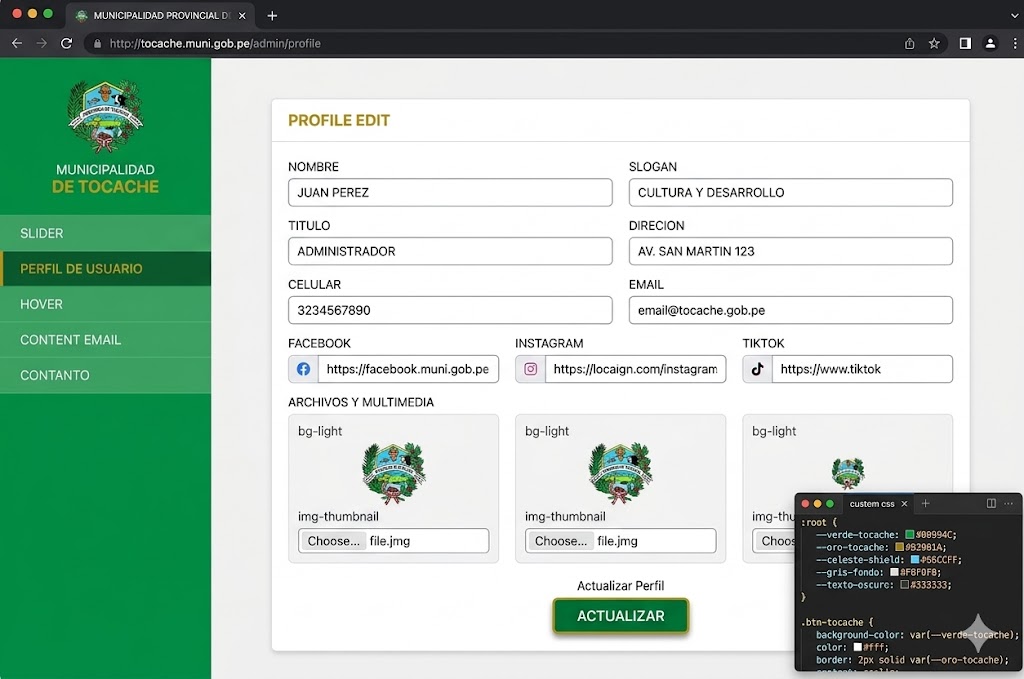Open the browser profile avatar icon

[990, 43]
